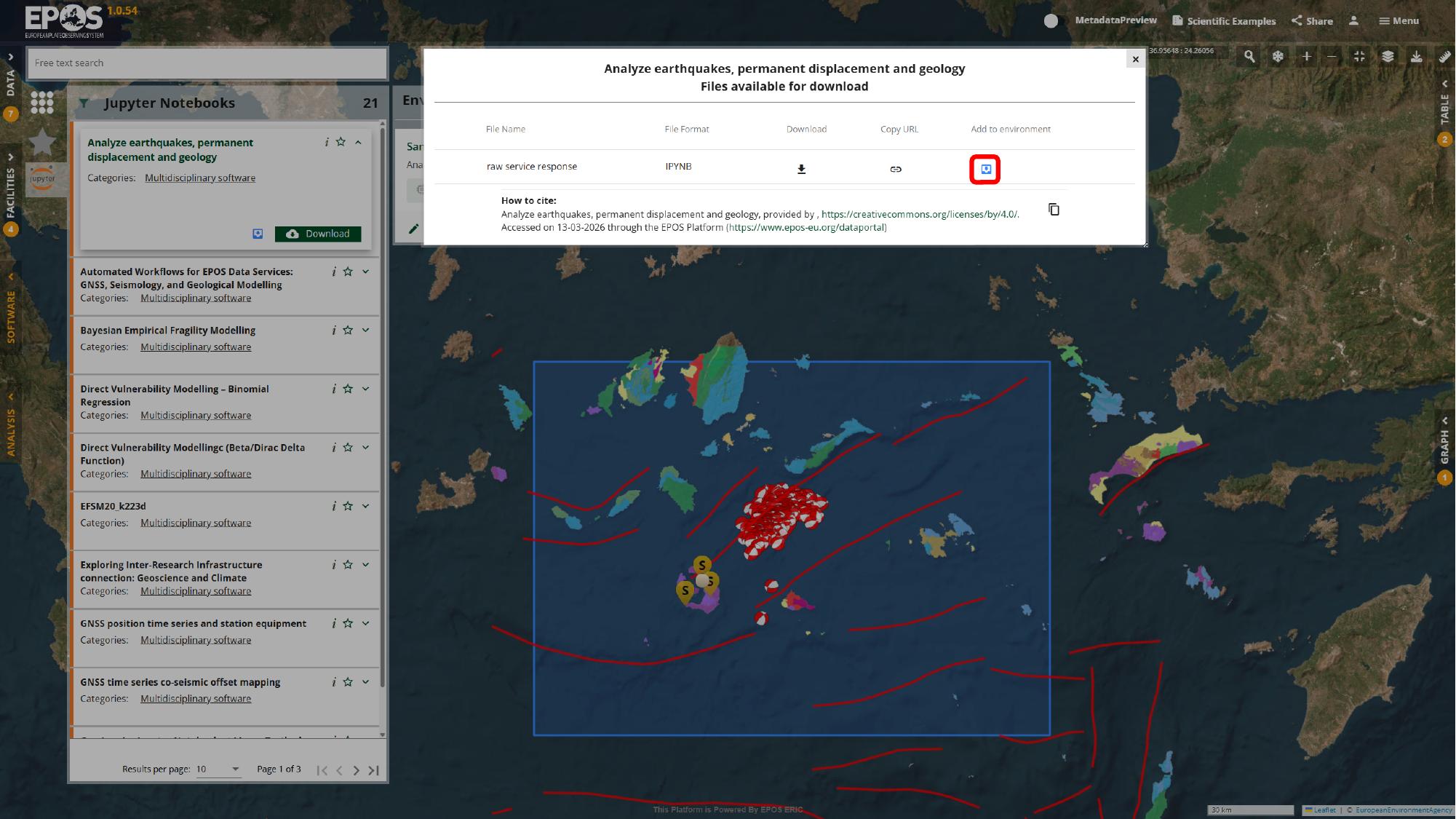Open info for Bayesian Empirical Fragility Modelling

click(333, 331)
